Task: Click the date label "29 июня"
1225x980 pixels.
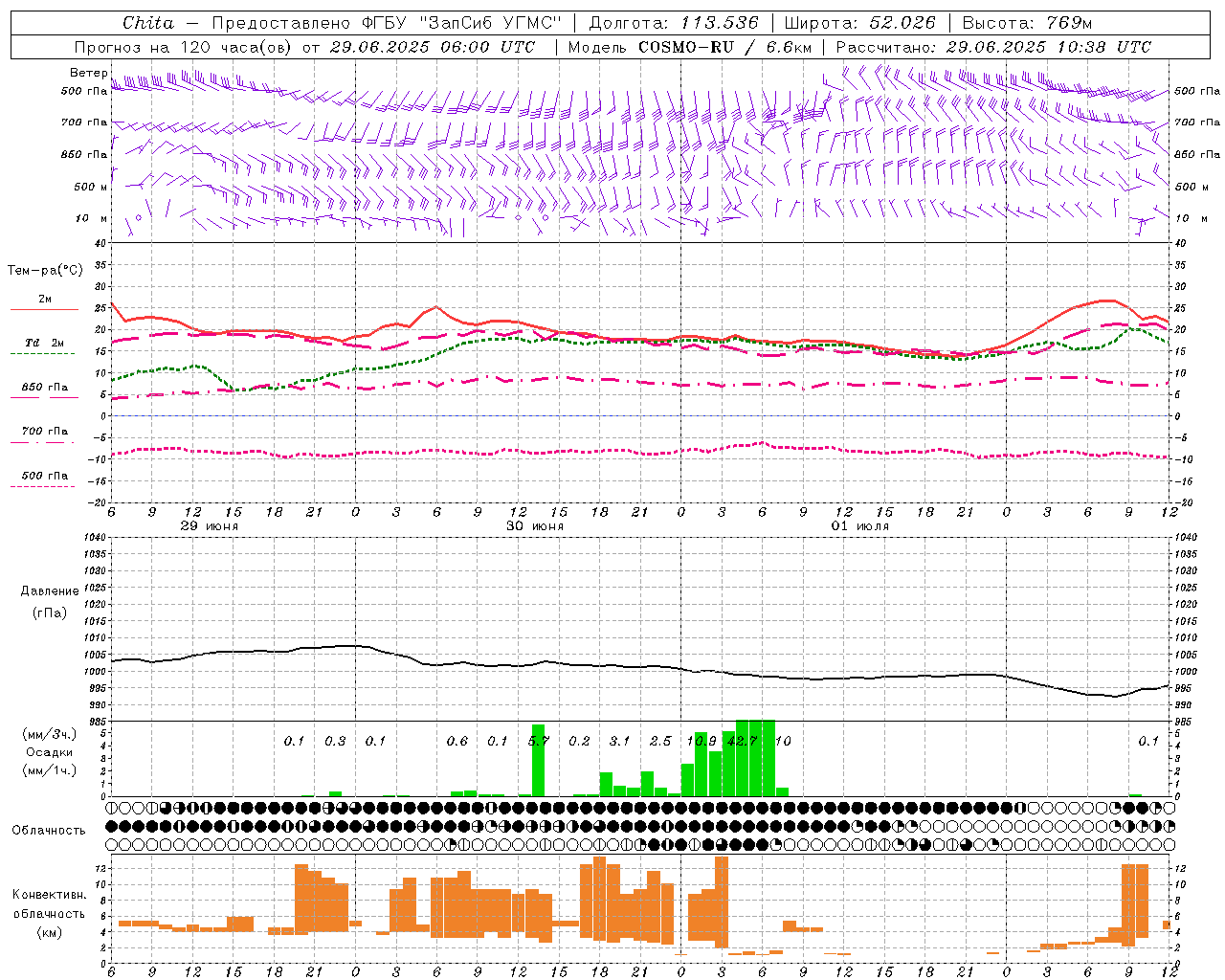Action: coord(210,526)
